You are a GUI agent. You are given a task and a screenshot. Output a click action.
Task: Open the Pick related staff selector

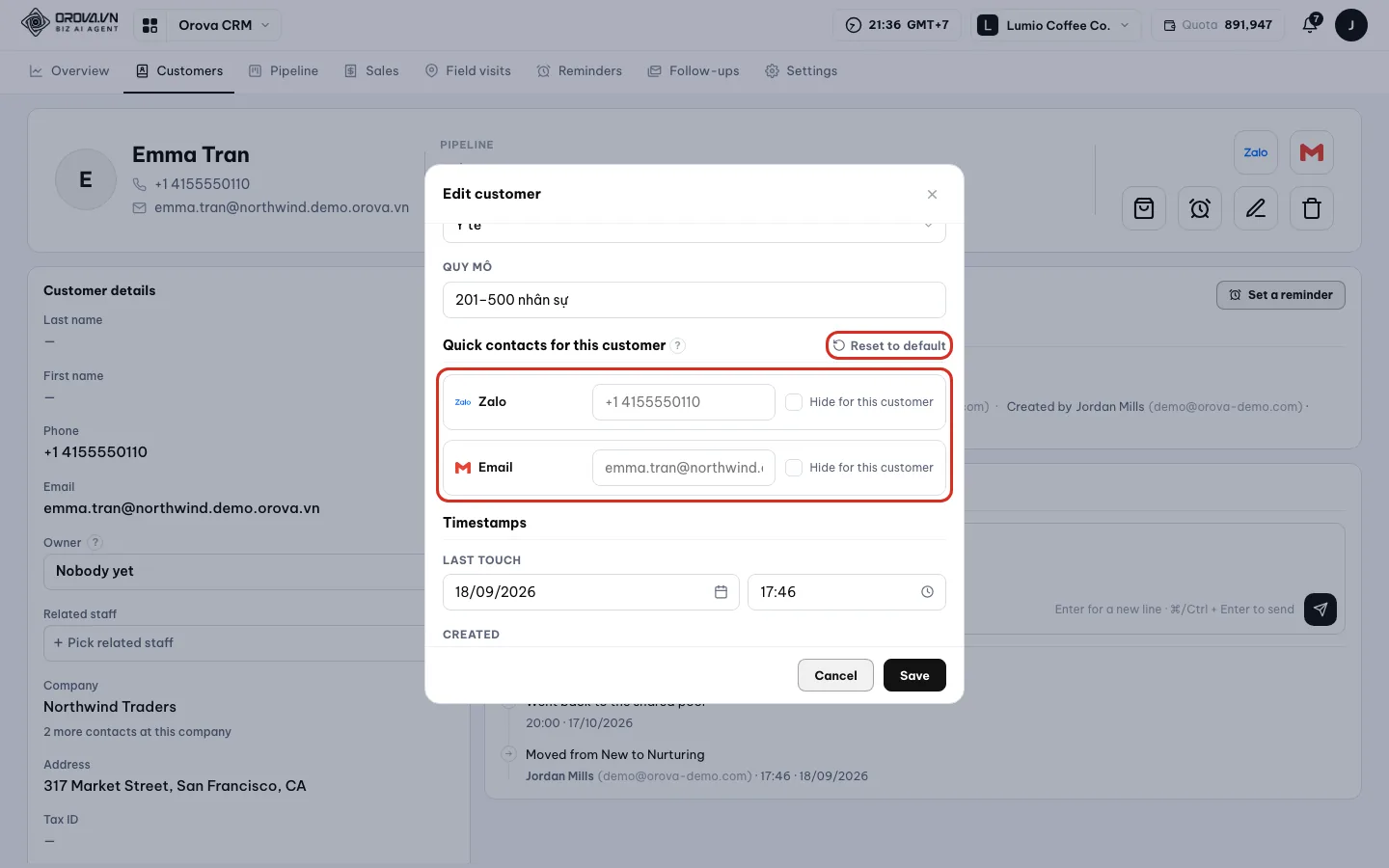pos(236,643)
